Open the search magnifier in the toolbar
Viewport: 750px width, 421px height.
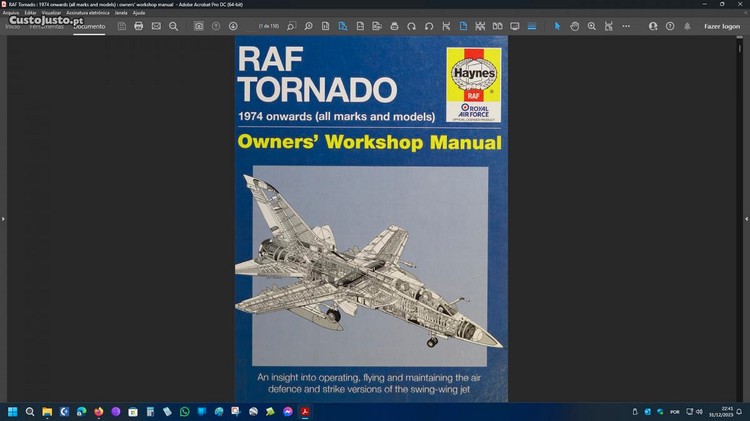173,26
